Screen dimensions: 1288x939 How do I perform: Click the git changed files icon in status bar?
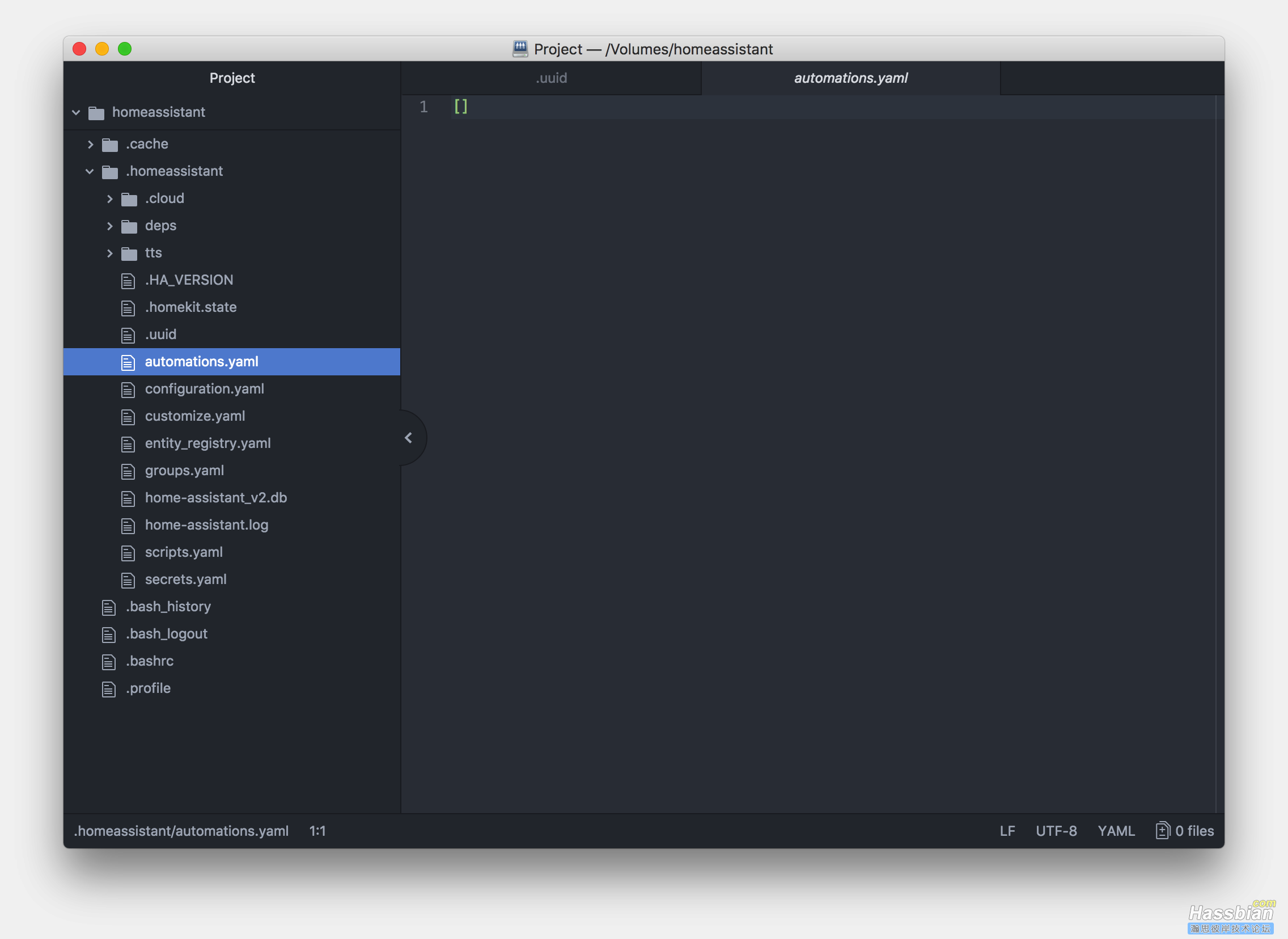(x=1163, y=831)
